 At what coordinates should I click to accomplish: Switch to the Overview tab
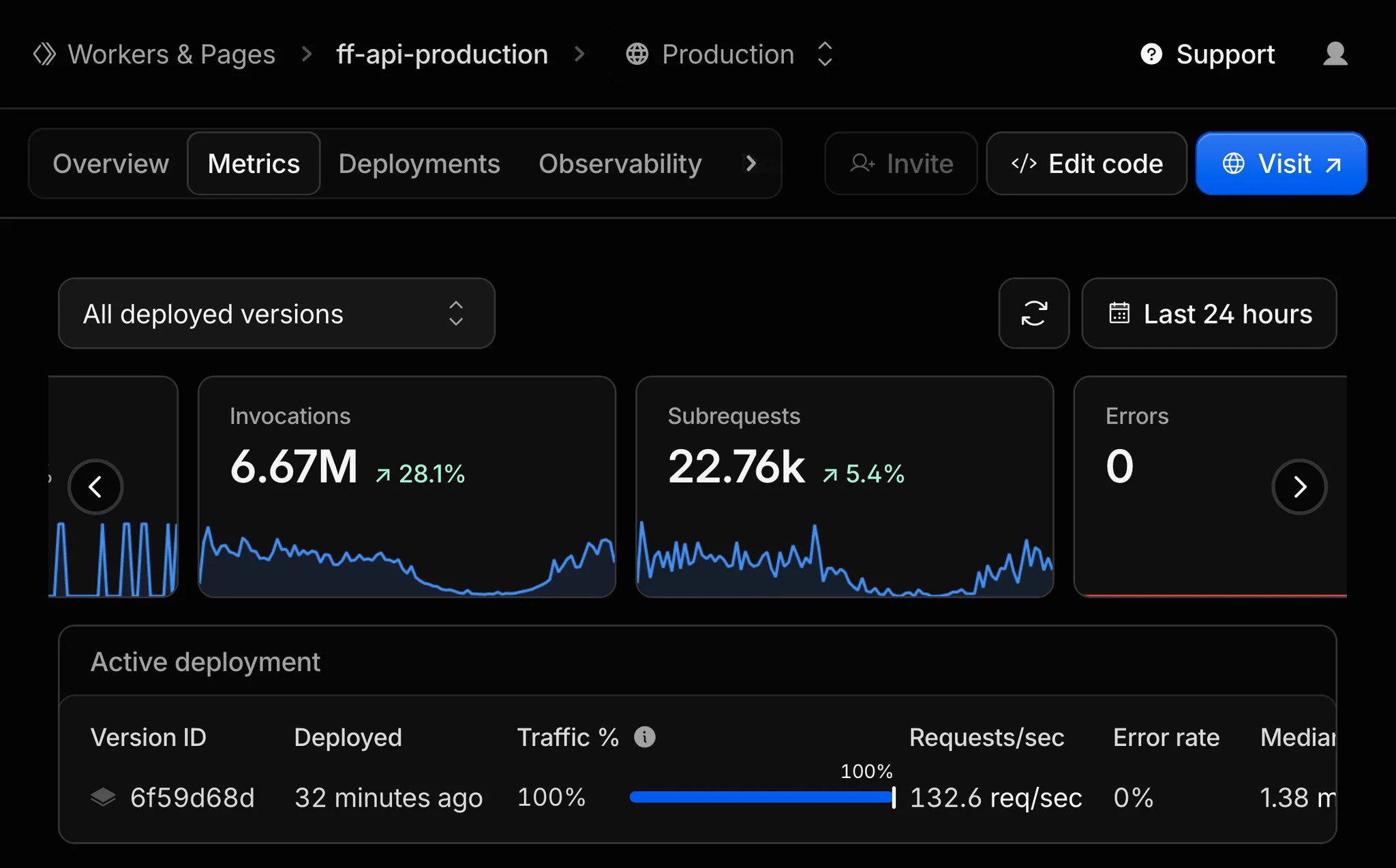click(110, 164)
